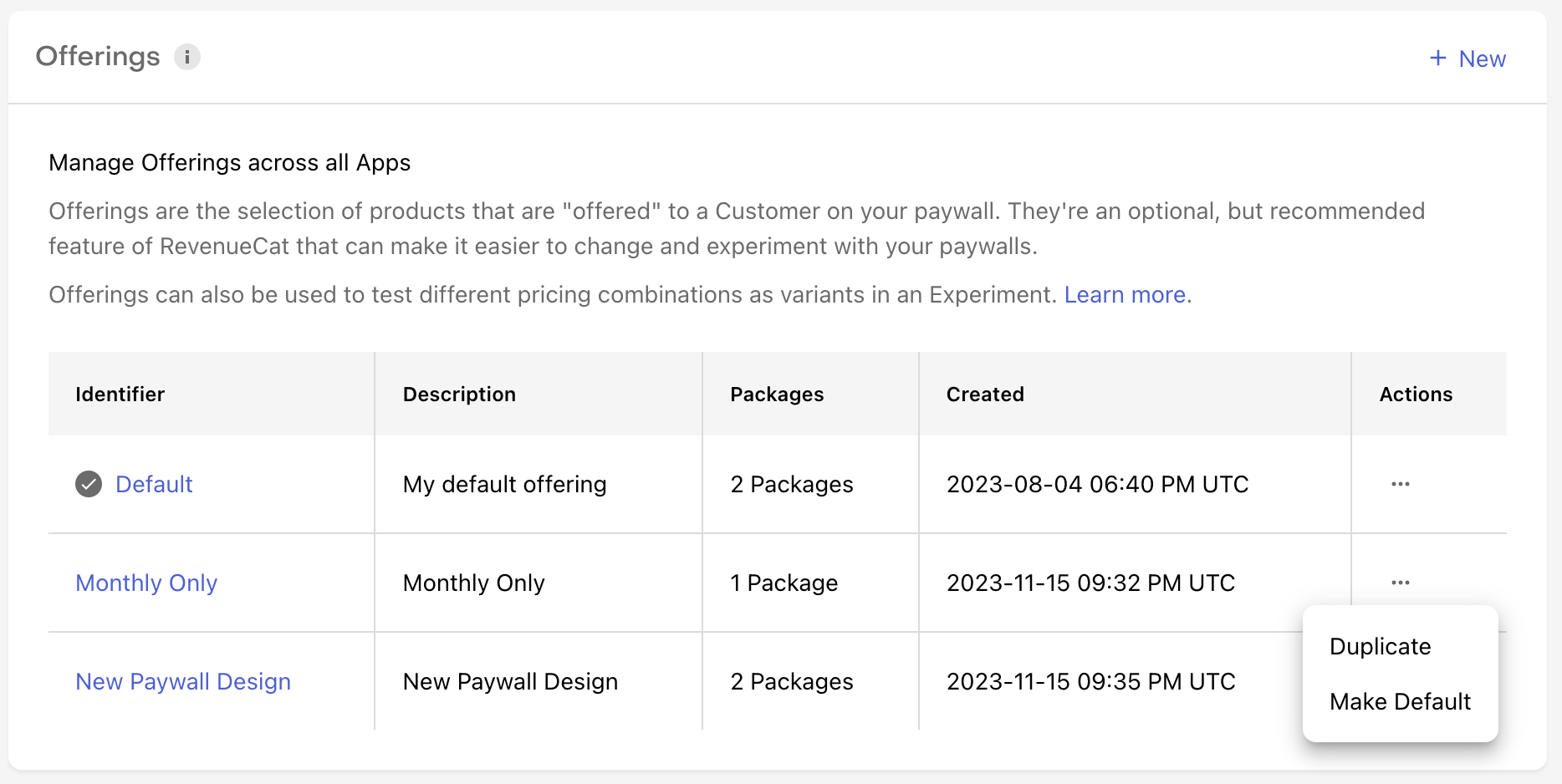The image size is (1562, 784).
Task: Open actions menu for the Default offering
Action: [1401, 484]
